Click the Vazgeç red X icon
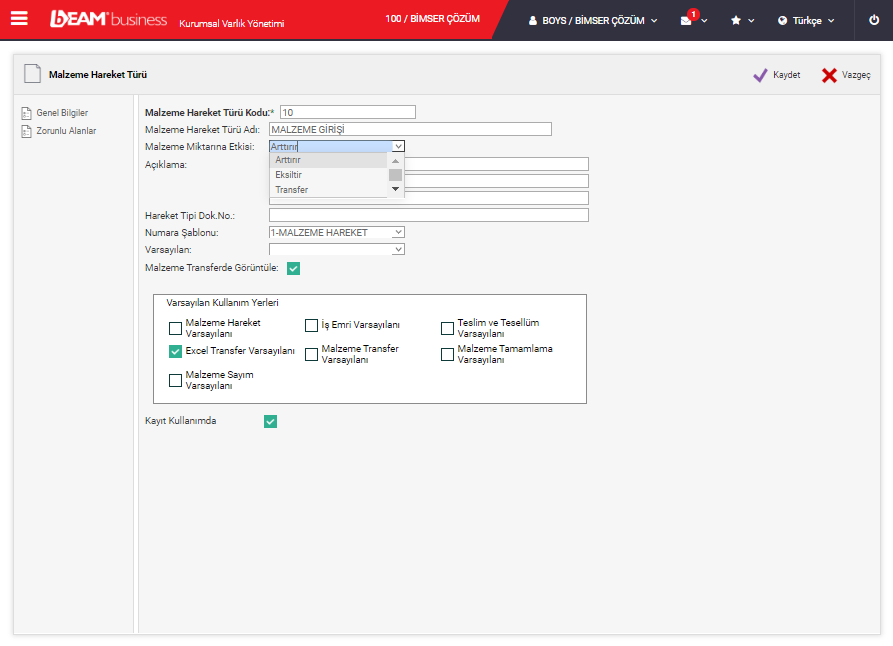 pos(829,75)
